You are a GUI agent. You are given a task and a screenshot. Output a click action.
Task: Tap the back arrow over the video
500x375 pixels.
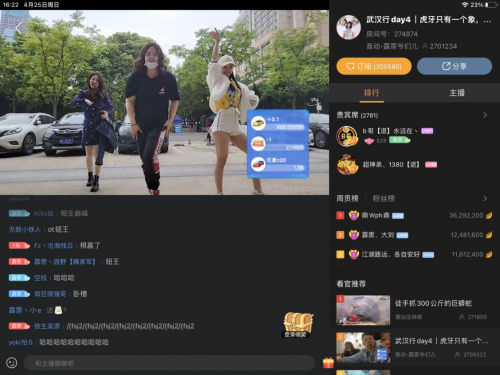(18, 28)
